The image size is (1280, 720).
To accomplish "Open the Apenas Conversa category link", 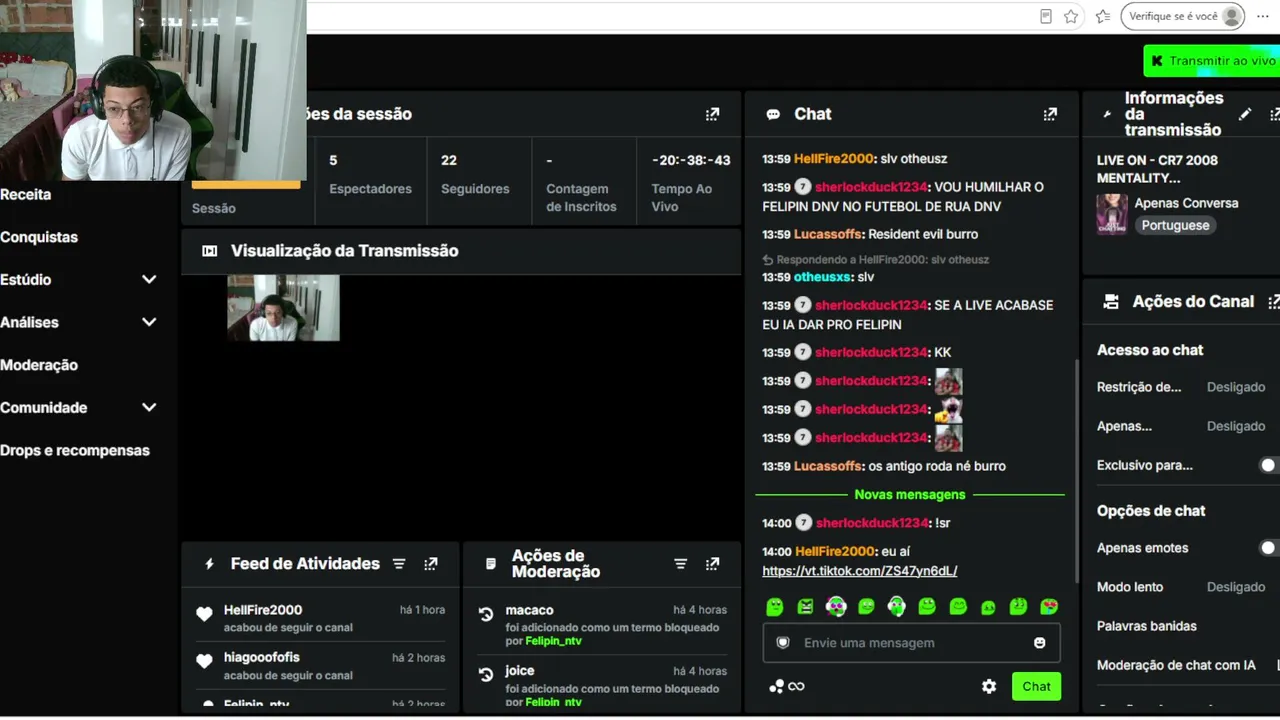I will [1186, 203].
